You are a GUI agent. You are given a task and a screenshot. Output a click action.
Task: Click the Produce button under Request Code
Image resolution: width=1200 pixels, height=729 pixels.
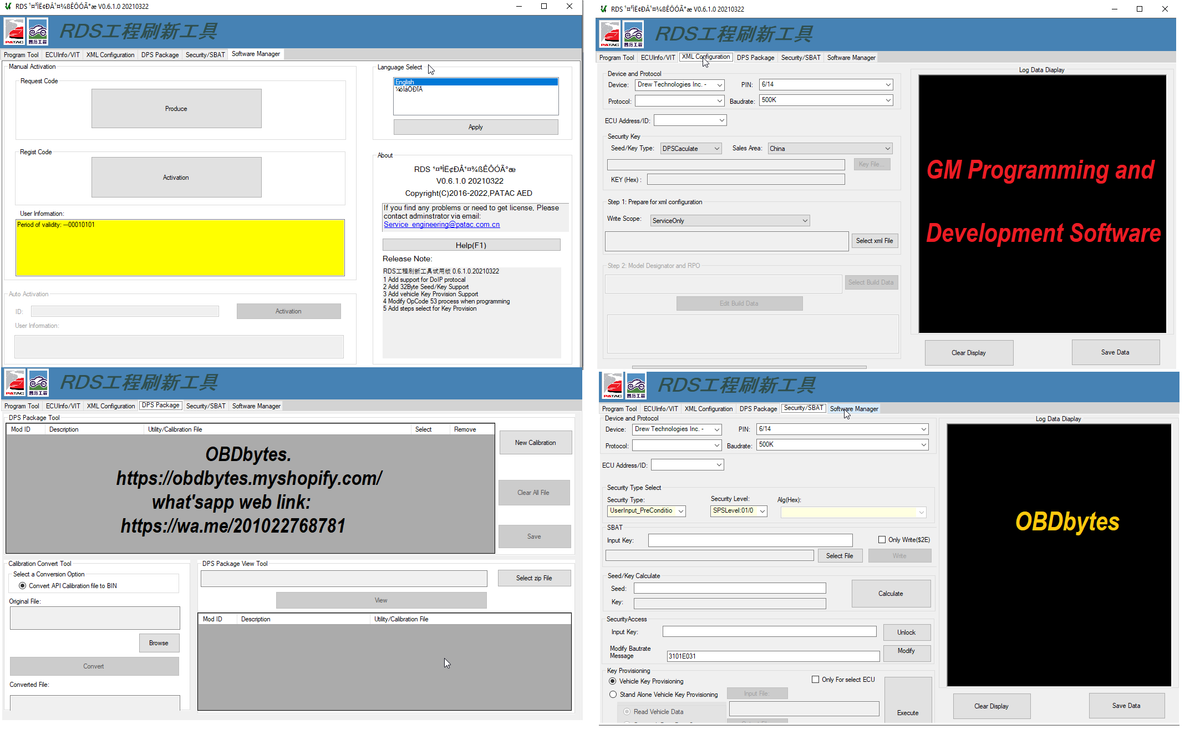[x=177, y=108]
